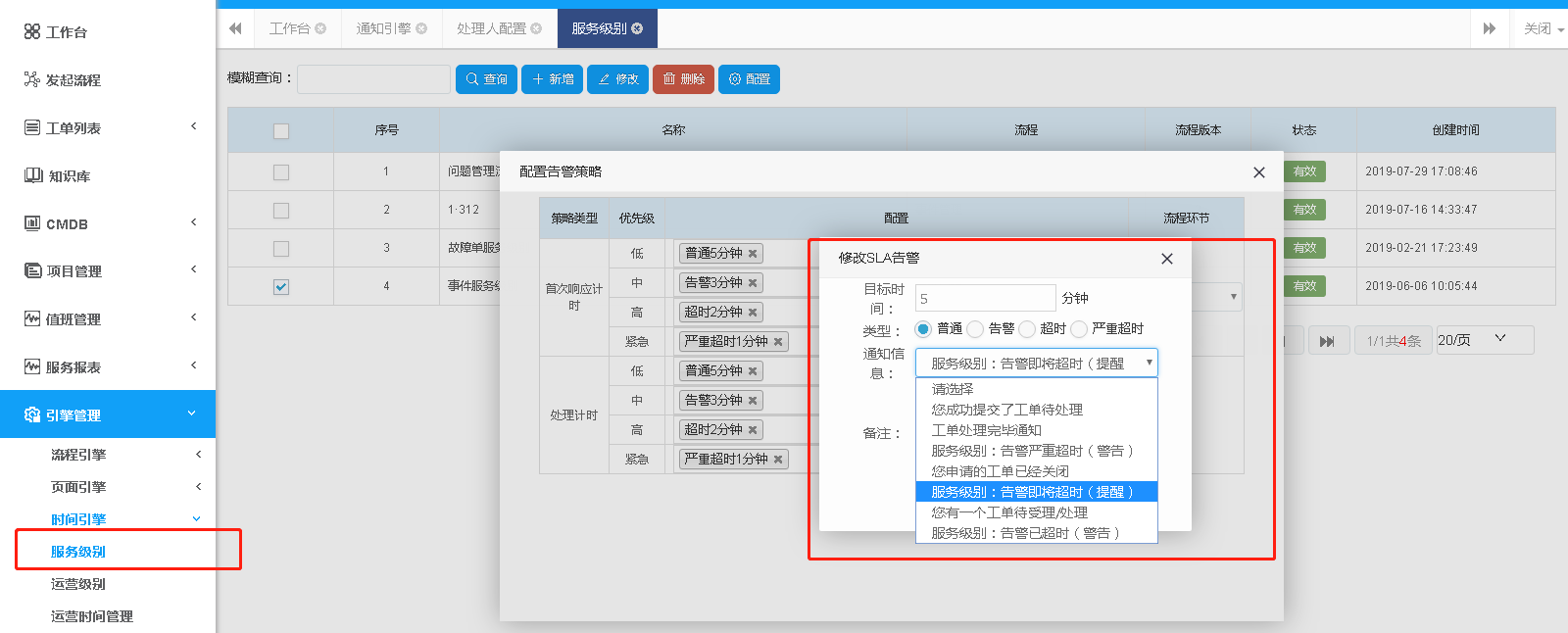
Task: Select the 告警 type radio button
Action: coord(975,329)
